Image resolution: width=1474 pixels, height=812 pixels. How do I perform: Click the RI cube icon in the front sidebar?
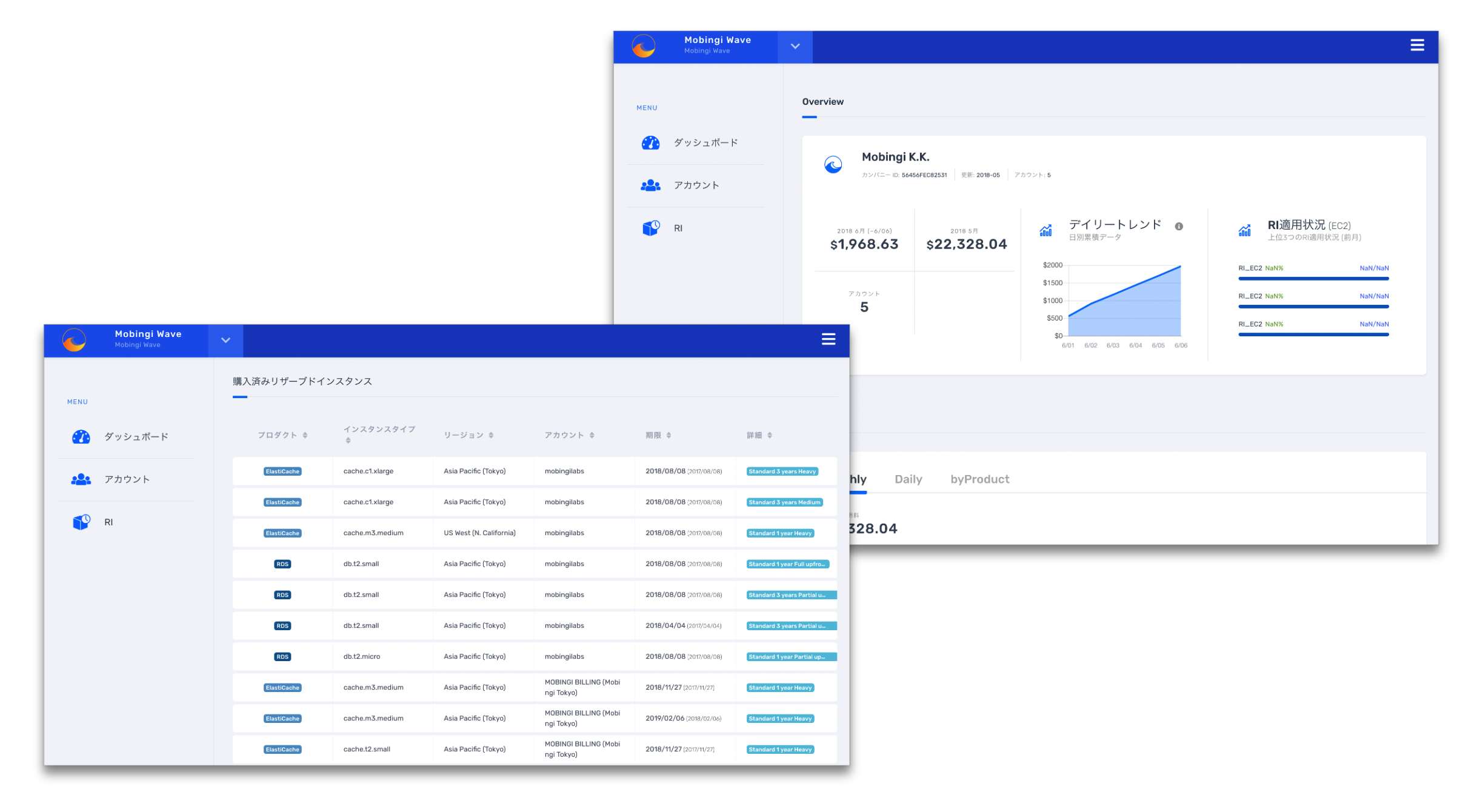[x=81, y=522]
